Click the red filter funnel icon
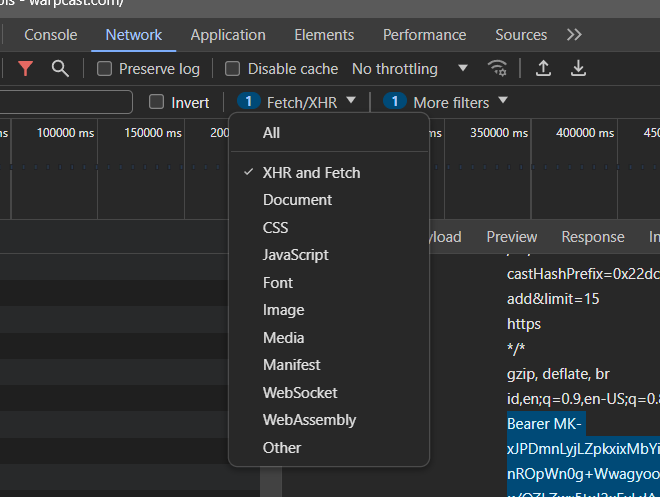 [26, 69]
